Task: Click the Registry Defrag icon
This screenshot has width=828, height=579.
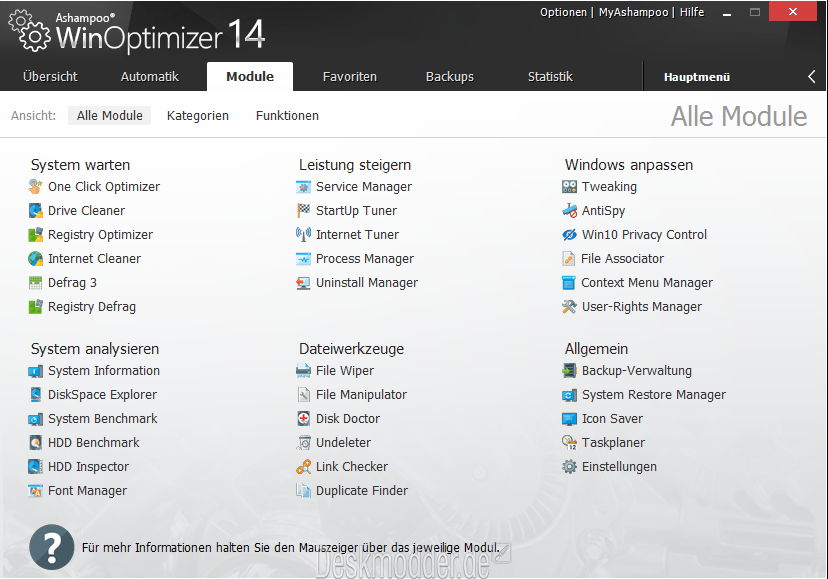Action: [35, 306]
